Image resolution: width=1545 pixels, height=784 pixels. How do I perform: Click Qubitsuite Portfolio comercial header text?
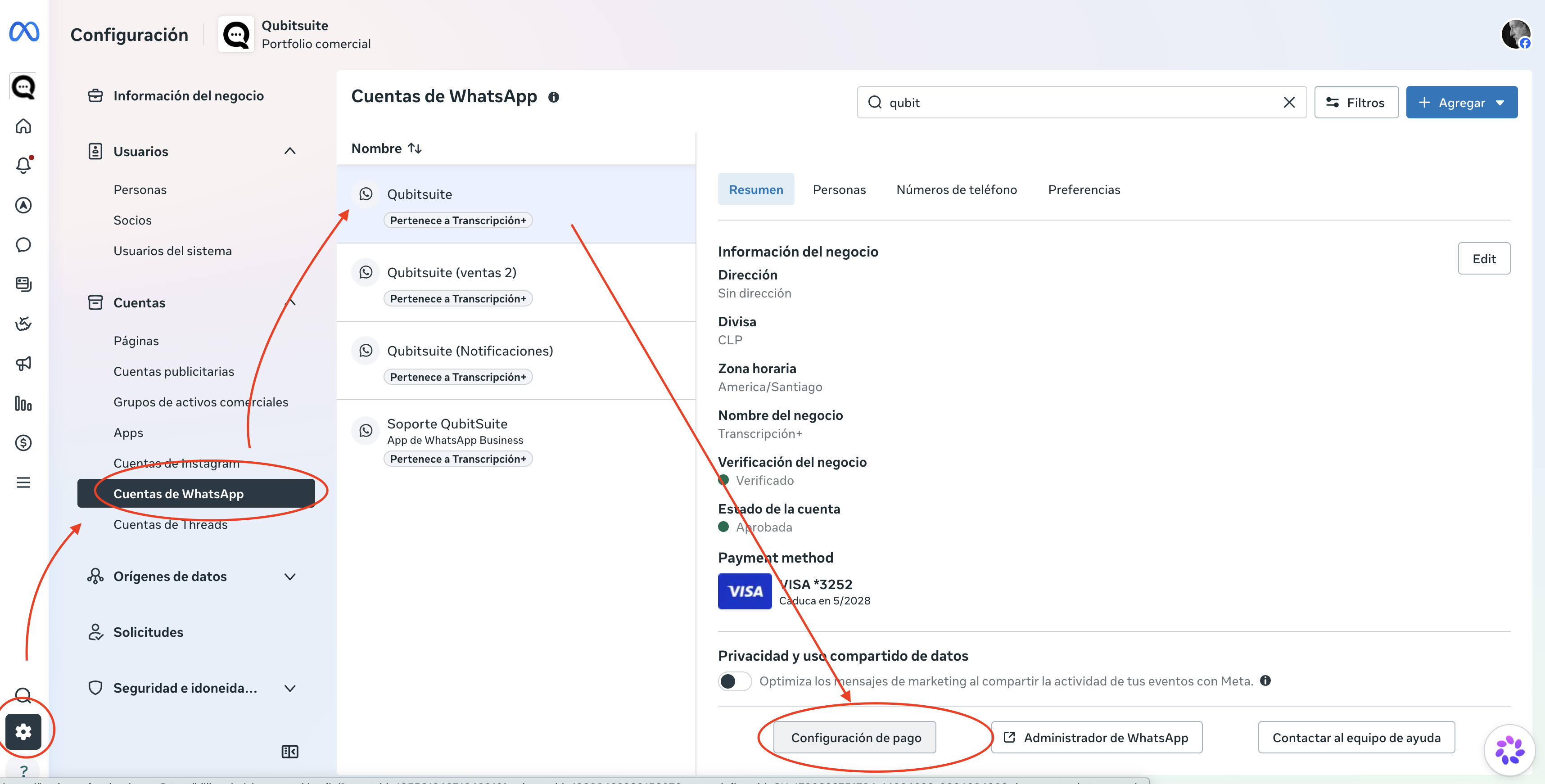point(316,34)
